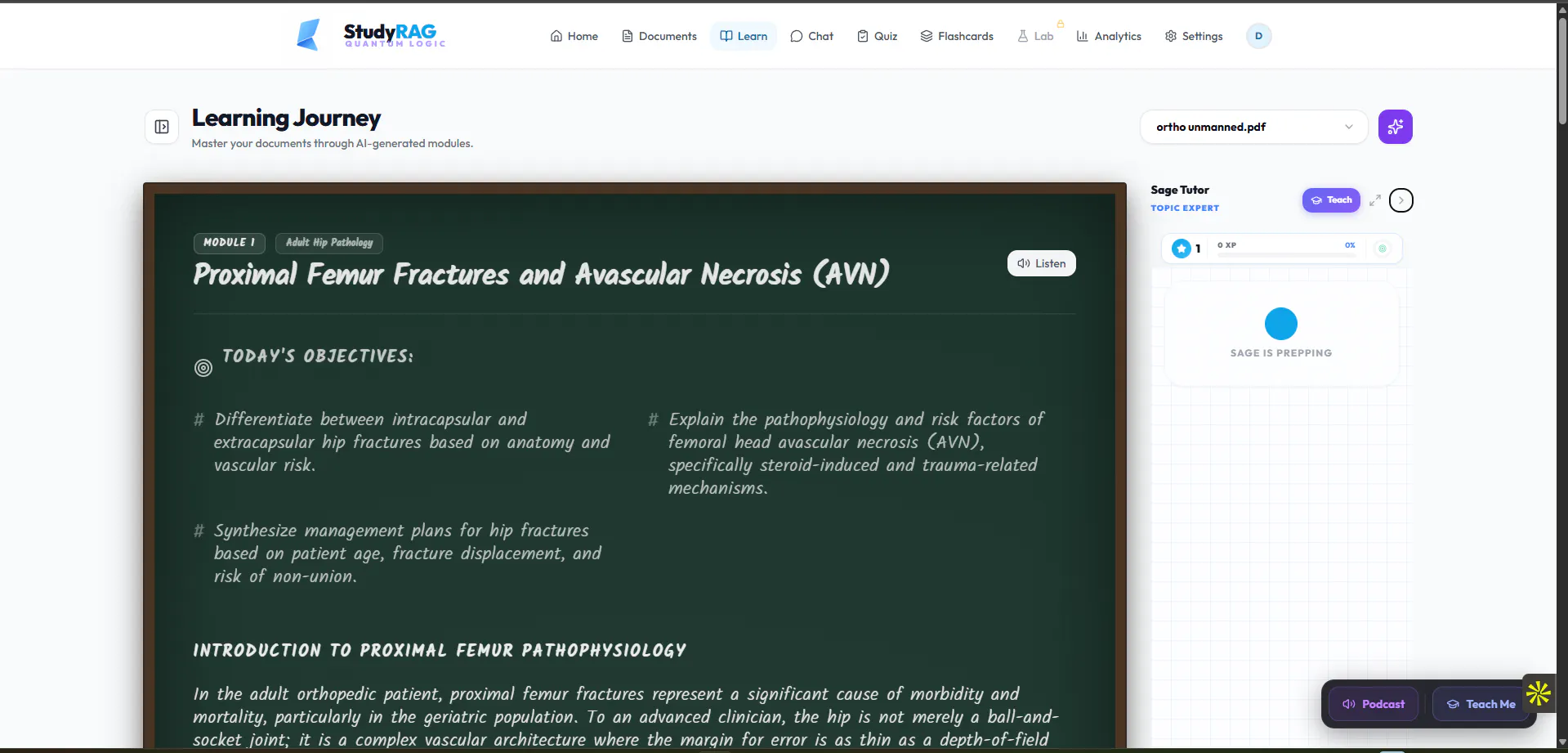Click the 0% progress value
This screenshot has width=1568, height=753.
coord(1350,245)
